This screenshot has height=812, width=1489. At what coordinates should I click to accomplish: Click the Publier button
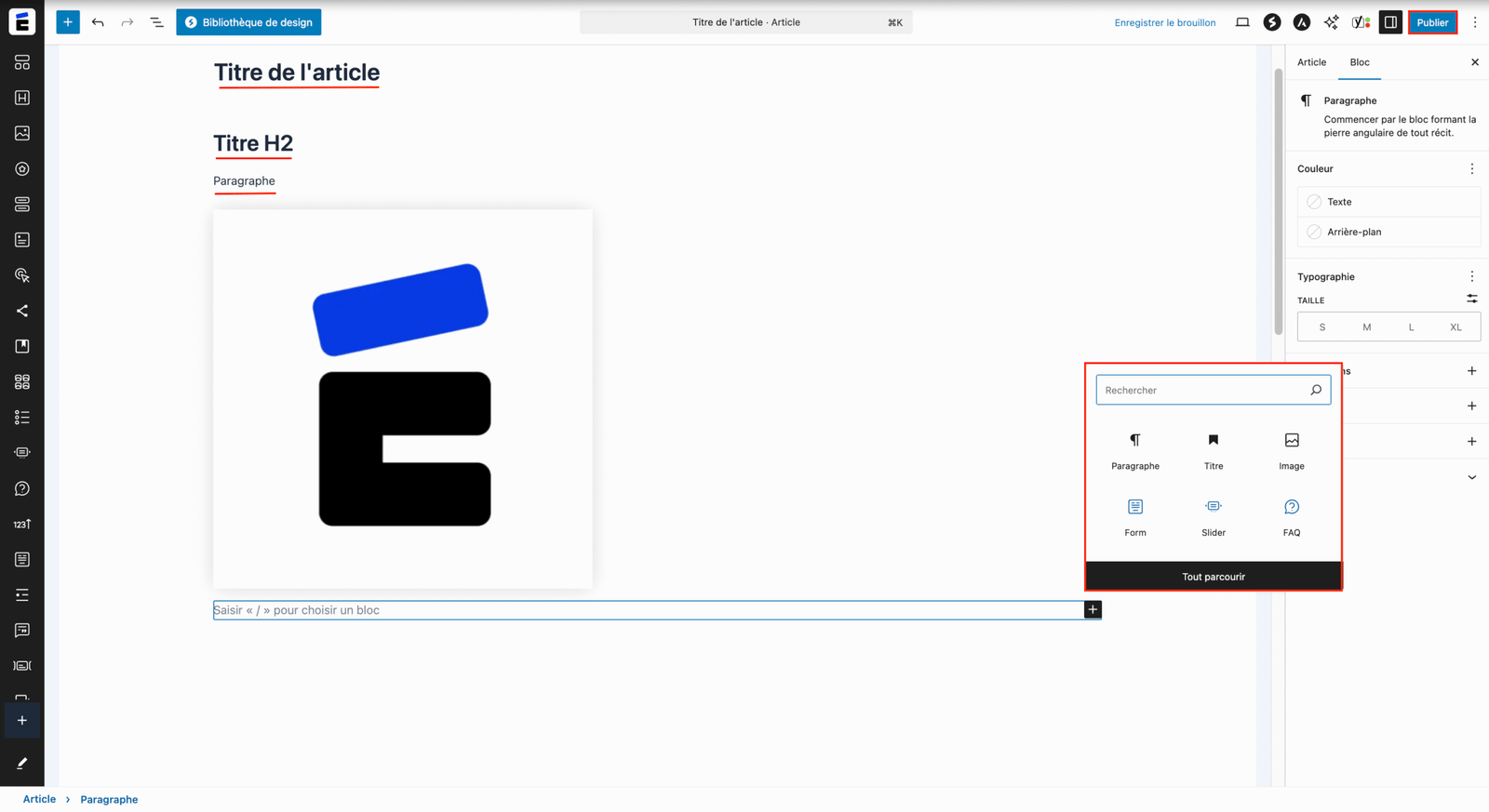click(1432, 22)
